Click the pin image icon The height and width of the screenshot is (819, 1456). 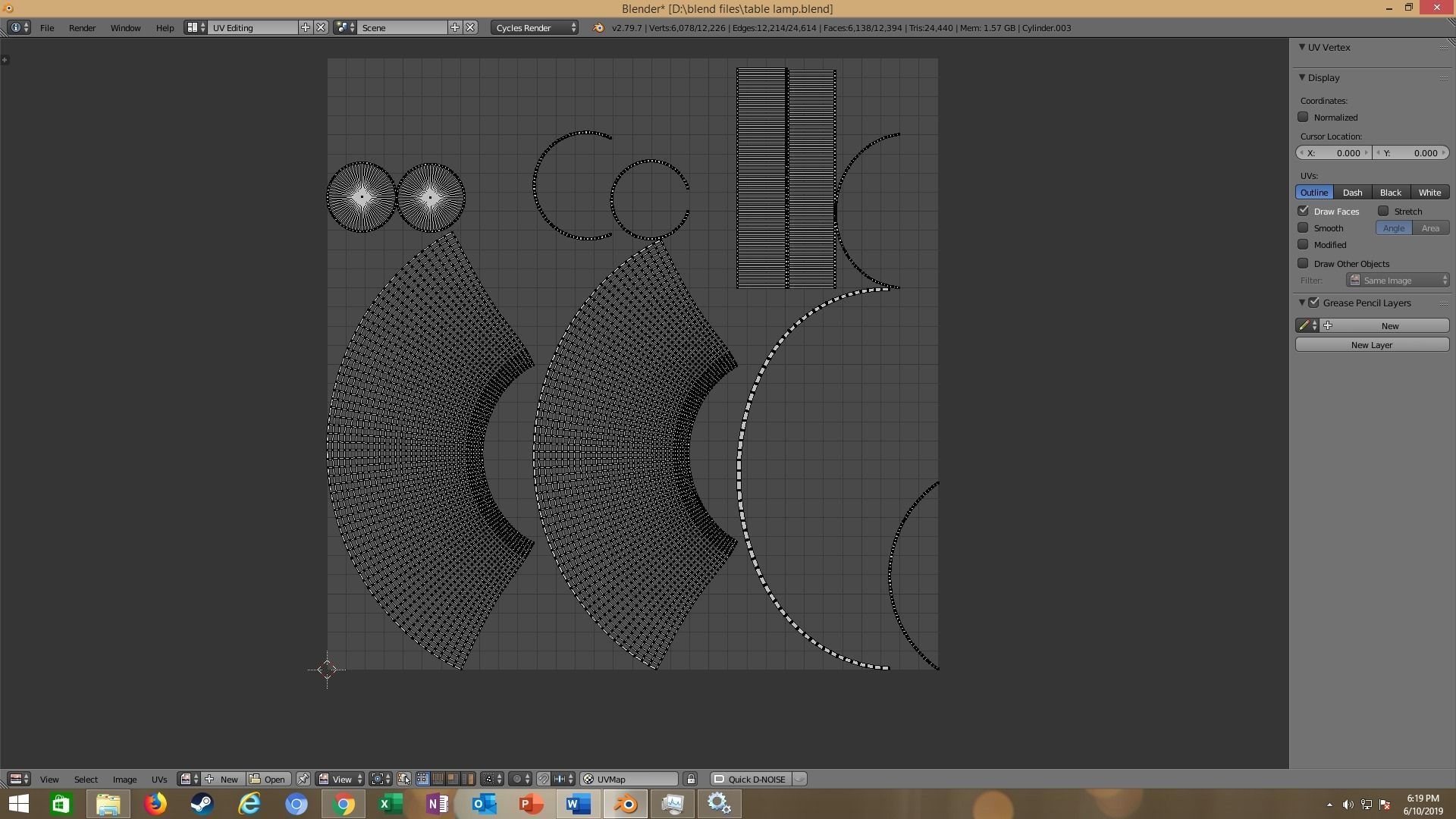pyautogui.click(x=303, y=779)
